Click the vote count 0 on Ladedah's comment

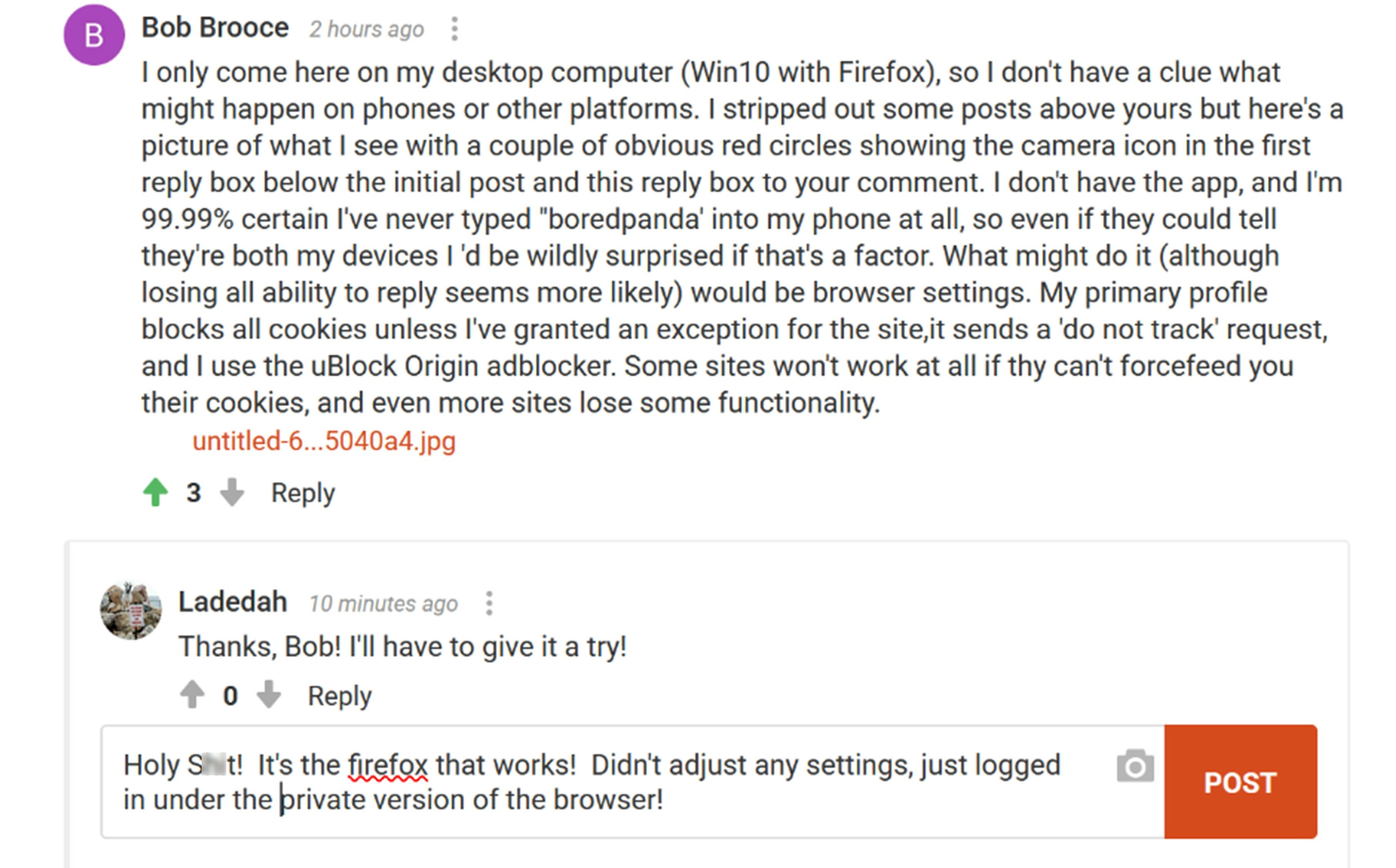230,696
